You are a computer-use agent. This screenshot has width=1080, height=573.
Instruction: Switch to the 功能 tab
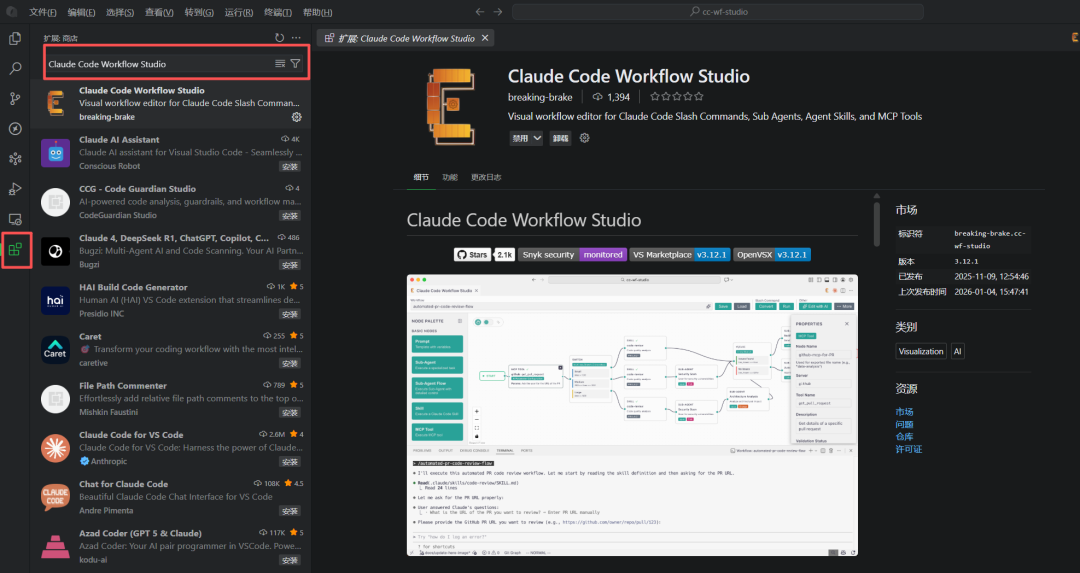tap(450, 178)
